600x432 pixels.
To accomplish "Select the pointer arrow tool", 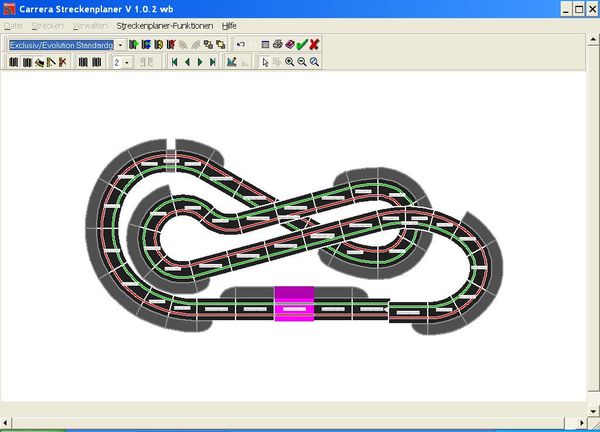I will pos(265,62).
